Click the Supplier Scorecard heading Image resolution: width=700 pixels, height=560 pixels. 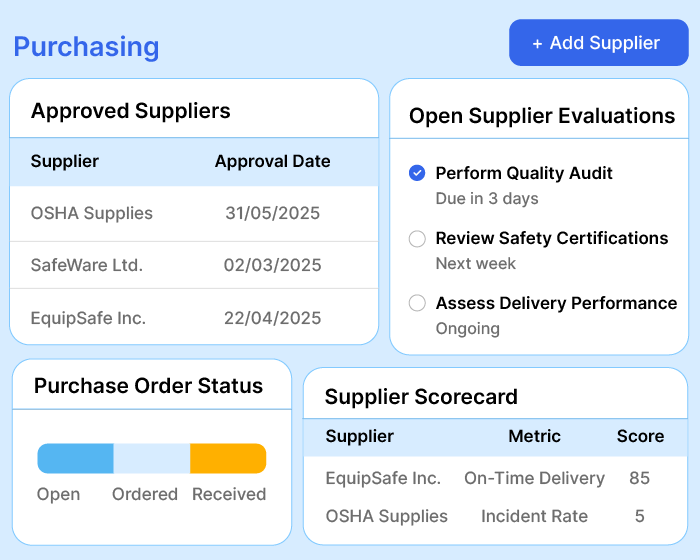[421, 397]
